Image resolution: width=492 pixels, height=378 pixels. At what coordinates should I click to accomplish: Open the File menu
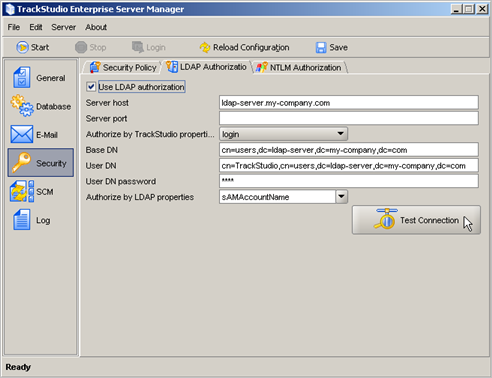(14, 27)
